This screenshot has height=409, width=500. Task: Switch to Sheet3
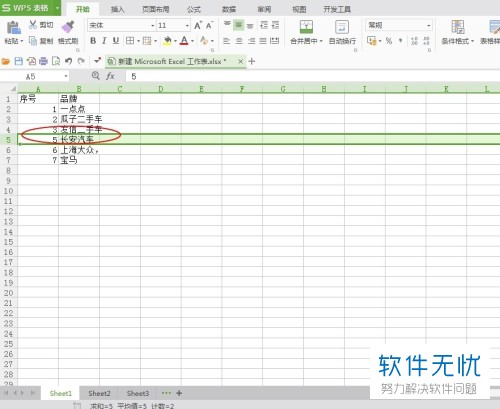pyautogui.click(x=138, y=393)
